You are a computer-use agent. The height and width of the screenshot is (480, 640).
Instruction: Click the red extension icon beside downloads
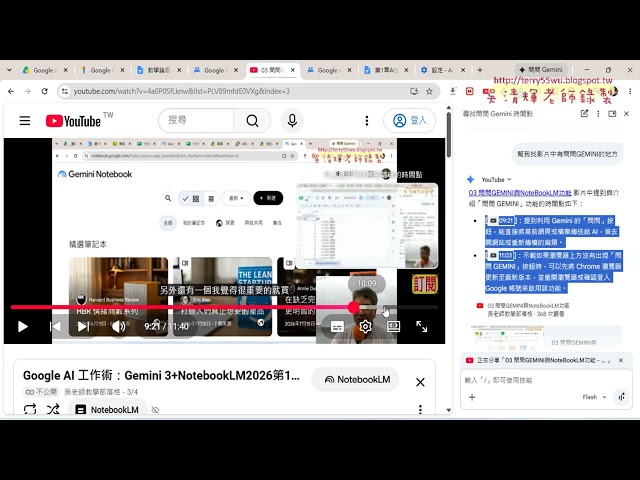(469, 91)
